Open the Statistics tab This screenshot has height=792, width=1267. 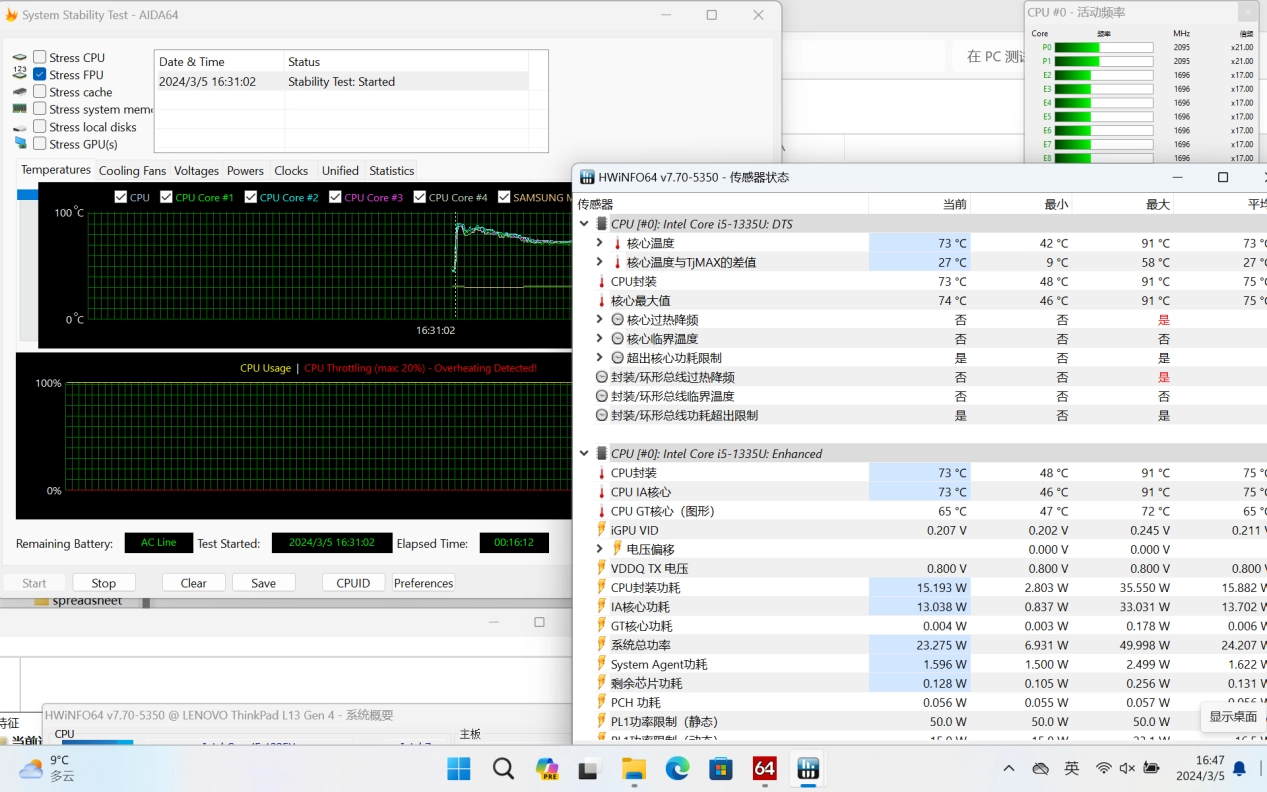391,171
